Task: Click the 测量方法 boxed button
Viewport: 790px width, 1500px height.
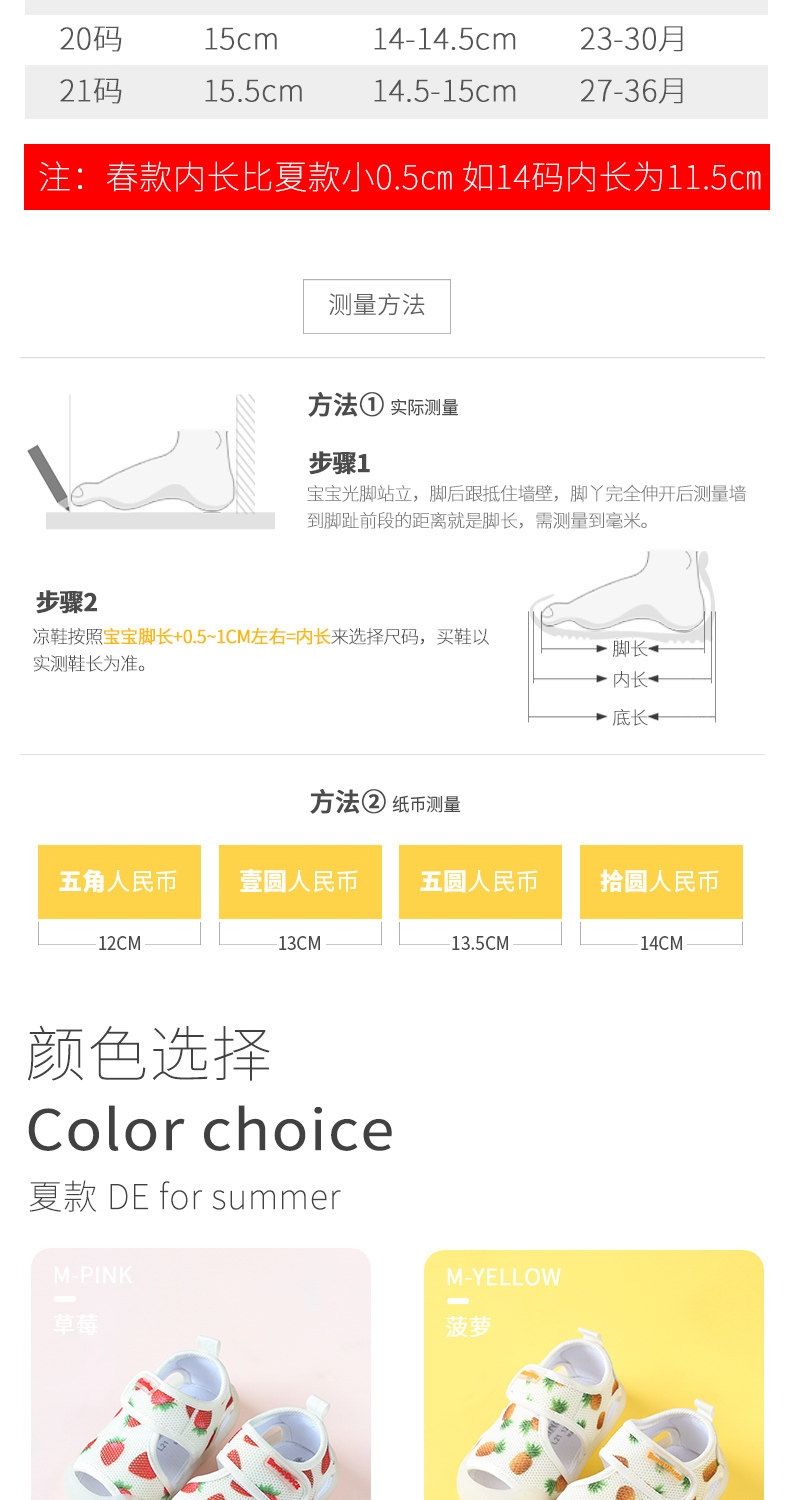Action: click(x=377, y=306)
